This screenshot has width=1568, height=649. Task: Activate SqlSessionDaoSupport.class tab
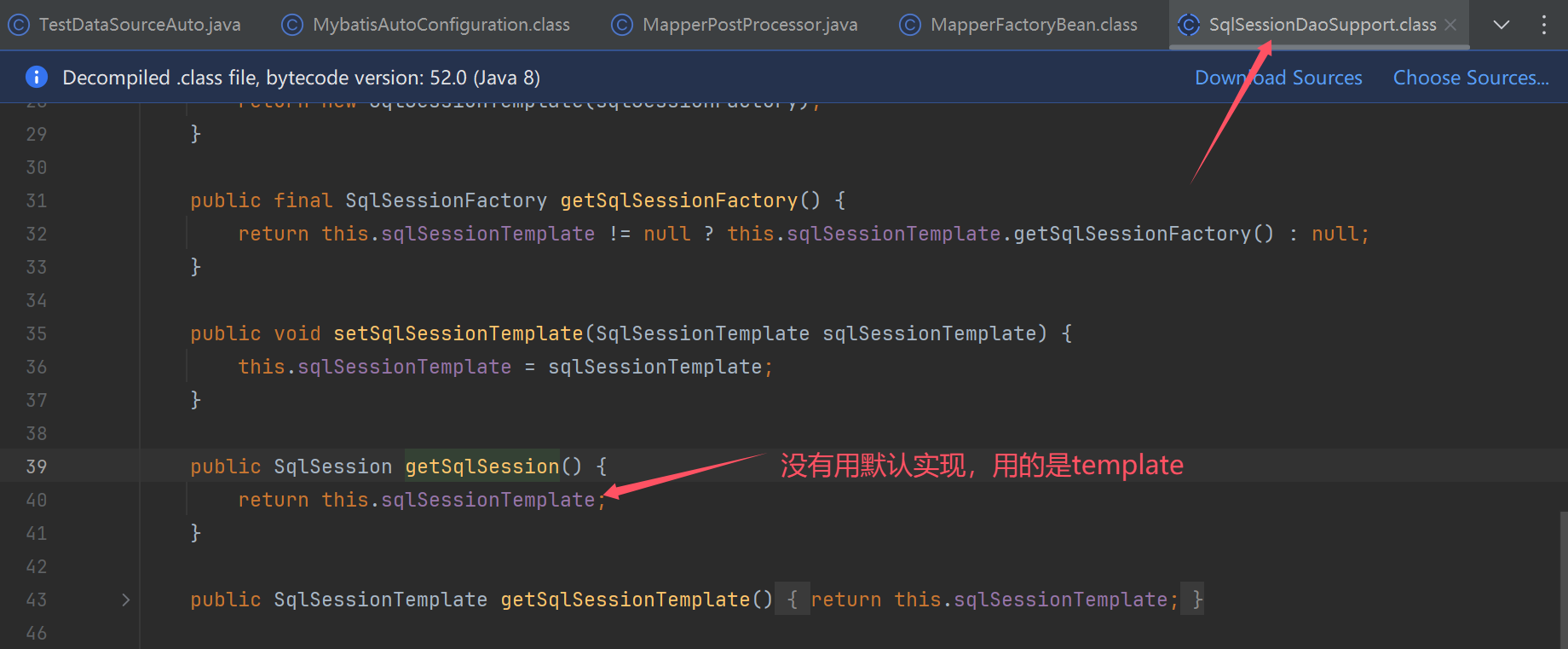[1323, 25]
